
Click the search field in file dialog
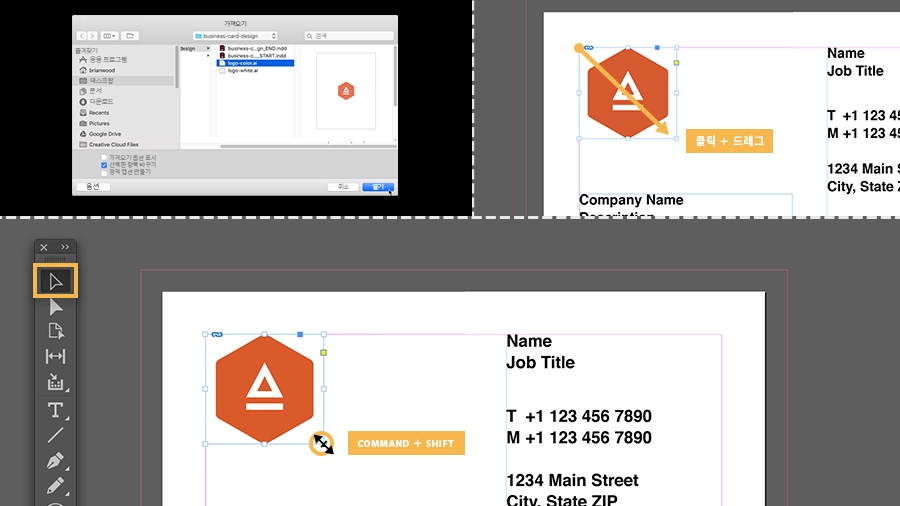click(x=349, y=36)
